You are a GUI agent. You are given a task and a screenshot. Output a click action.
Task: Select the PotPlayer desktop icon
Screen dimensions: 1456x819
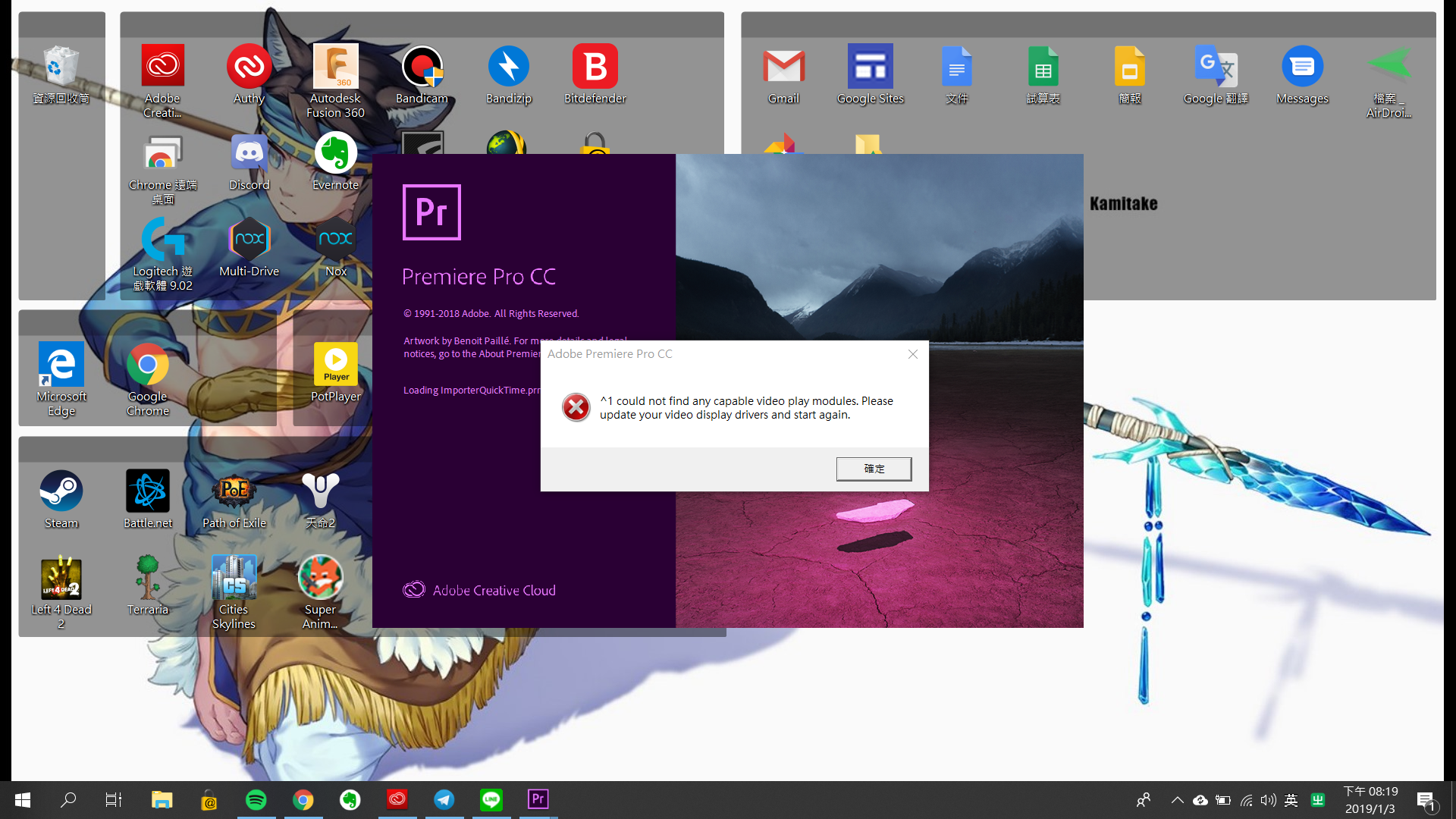point(335,372)
